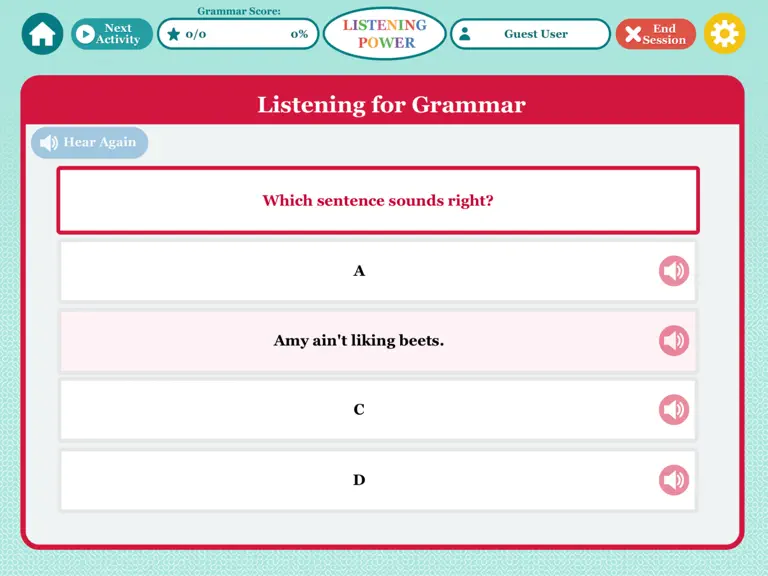Viewport: 768px width, 576px height.
Task: Play audio for answer C
Action: click(674, 409)
